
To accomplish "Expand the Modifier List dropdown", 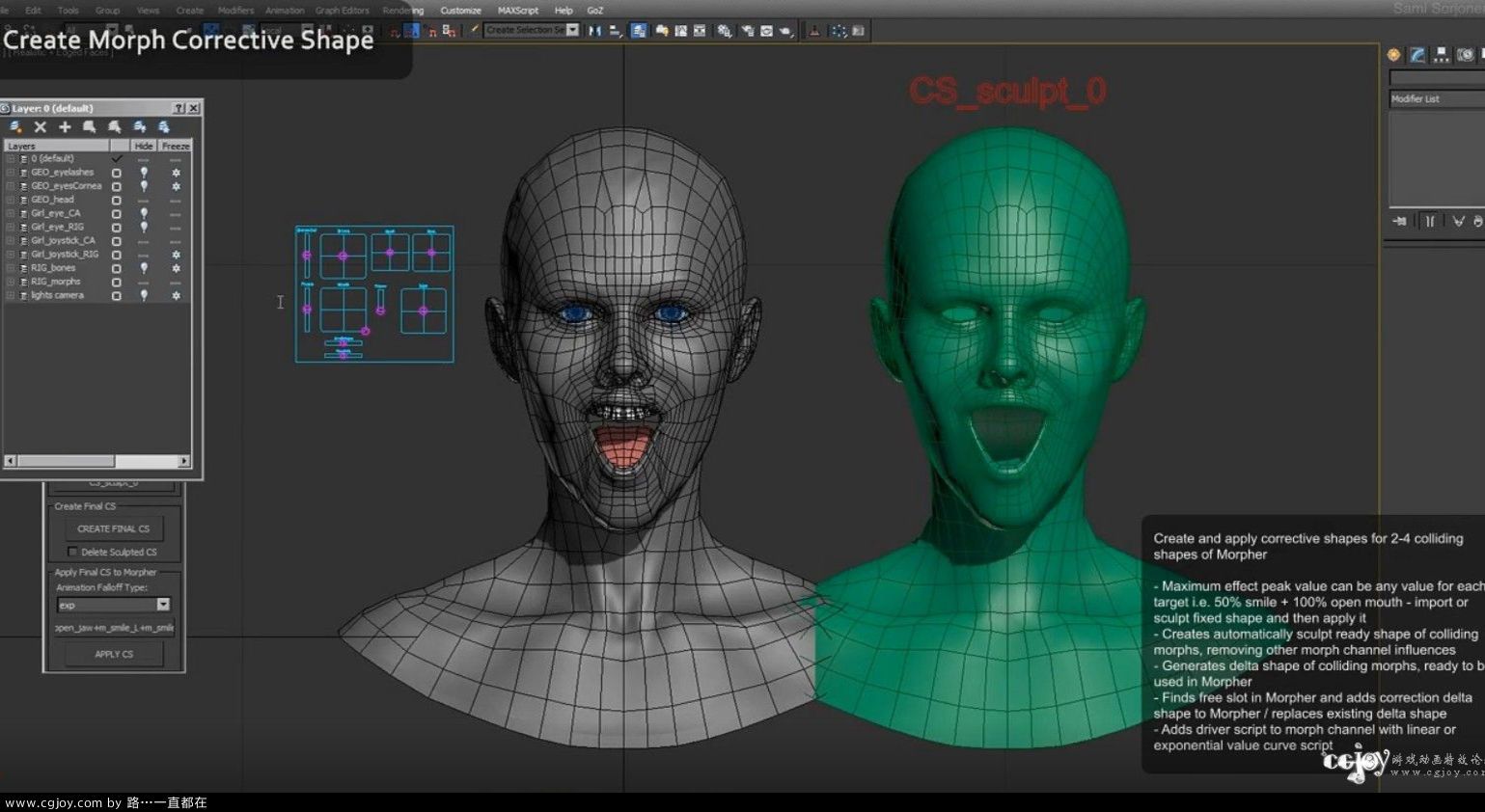I will click(1436, 99).
